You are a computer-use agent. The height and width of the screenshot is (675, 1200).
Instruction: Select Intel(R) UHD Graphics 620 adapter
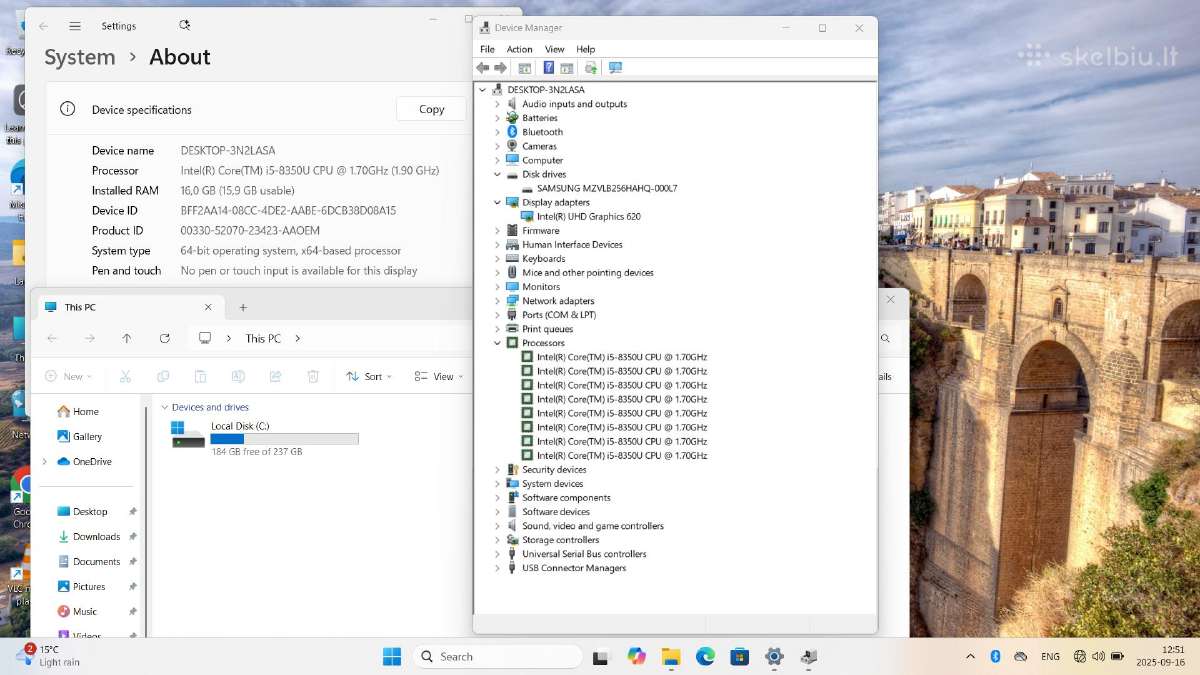coord(588,216)
